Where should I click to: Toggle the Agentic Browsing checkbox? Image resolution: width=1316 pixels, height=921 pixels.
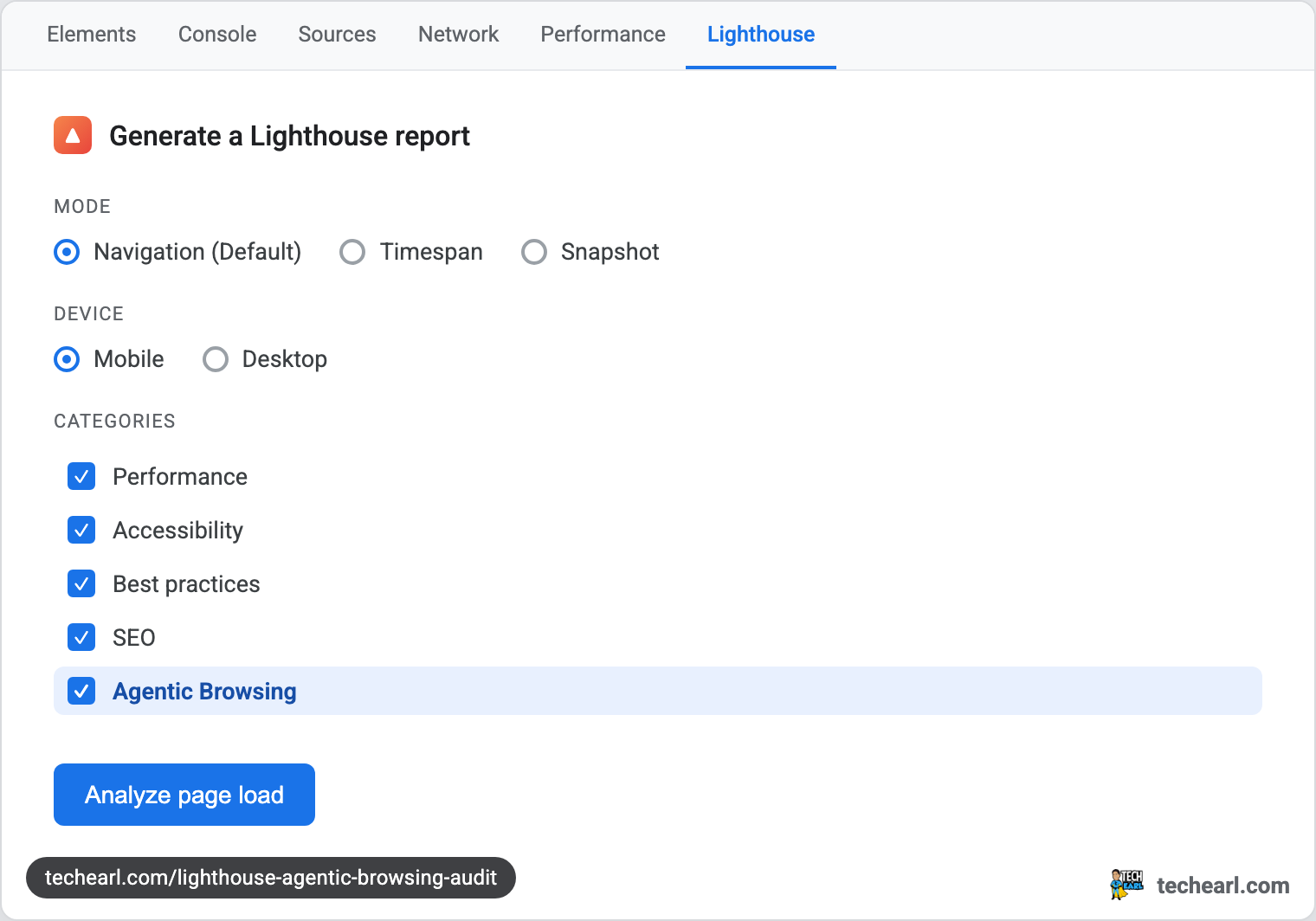pyautogui.click(x=81, y=691)
